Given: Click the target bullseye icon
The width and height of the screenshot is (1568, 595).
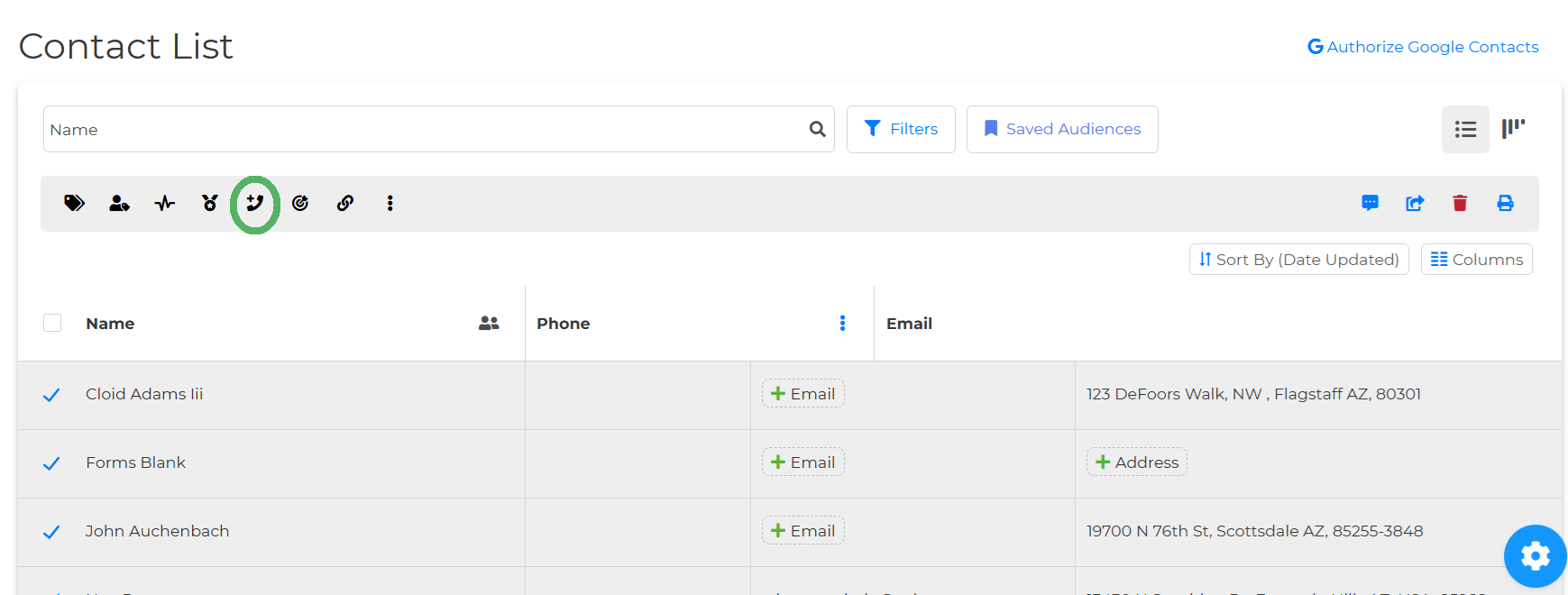Looking at the screenshot, I should 300,203.
